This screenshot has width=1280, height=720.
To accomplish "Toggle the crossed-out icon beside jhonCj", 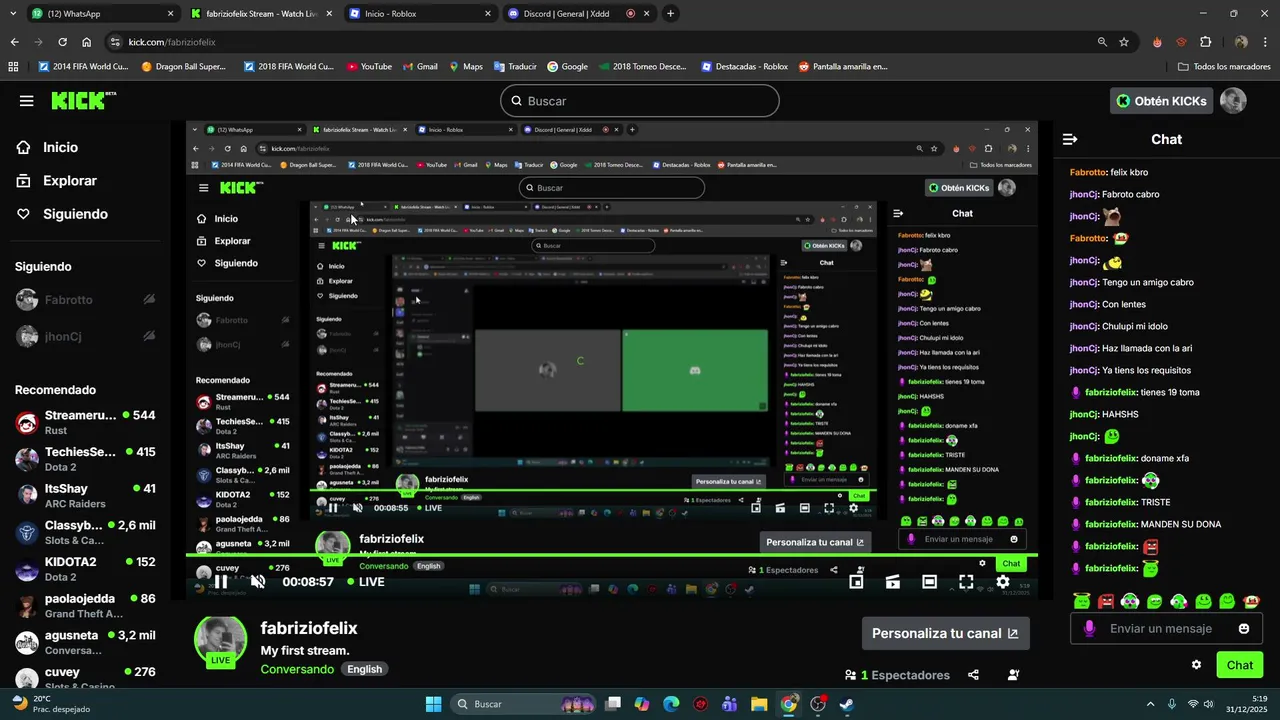I will (x=149, y=336).
